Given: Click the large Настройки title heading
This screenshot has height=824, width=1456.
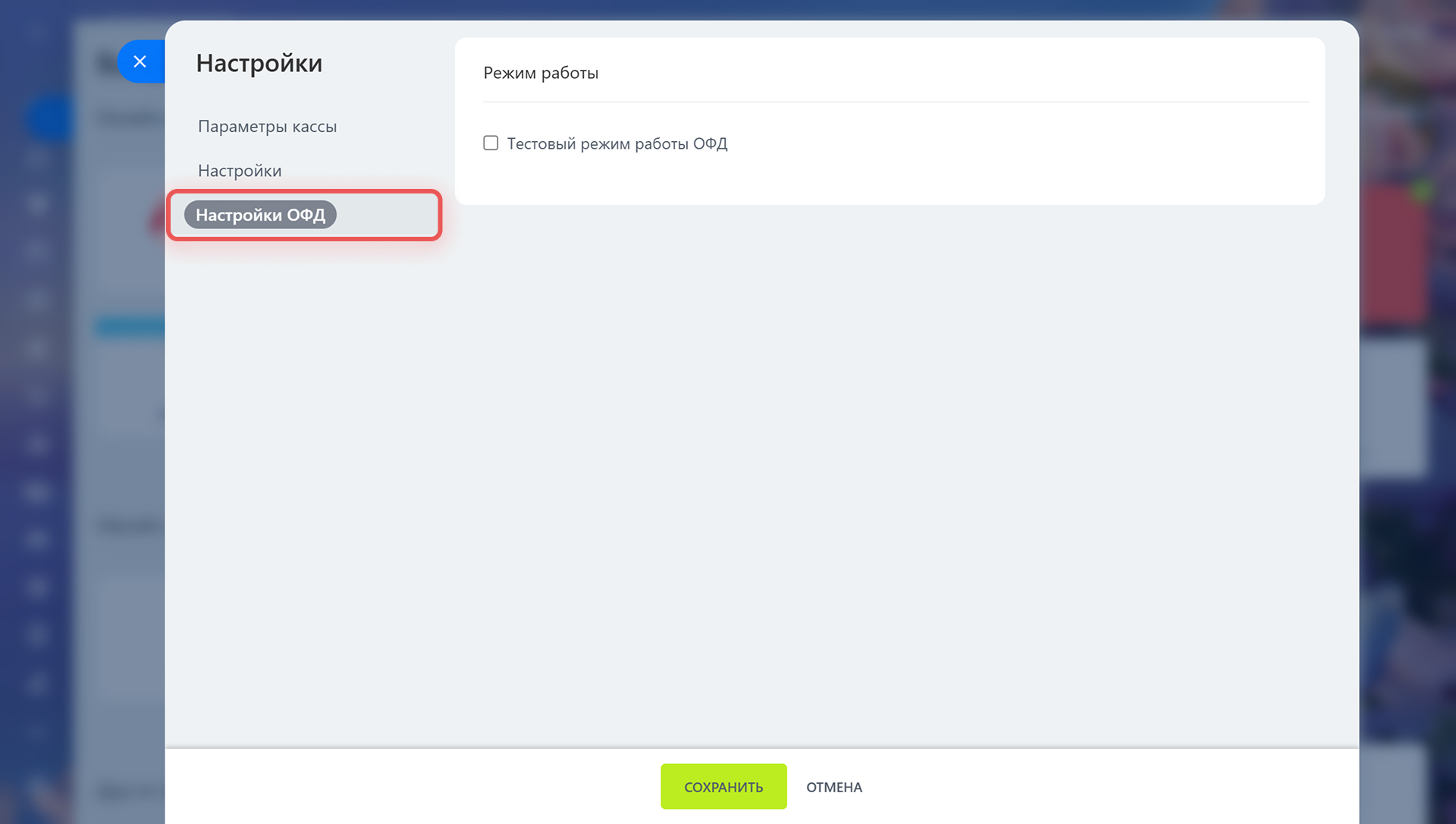Looking at the screenshot, I should click(259, 63).
